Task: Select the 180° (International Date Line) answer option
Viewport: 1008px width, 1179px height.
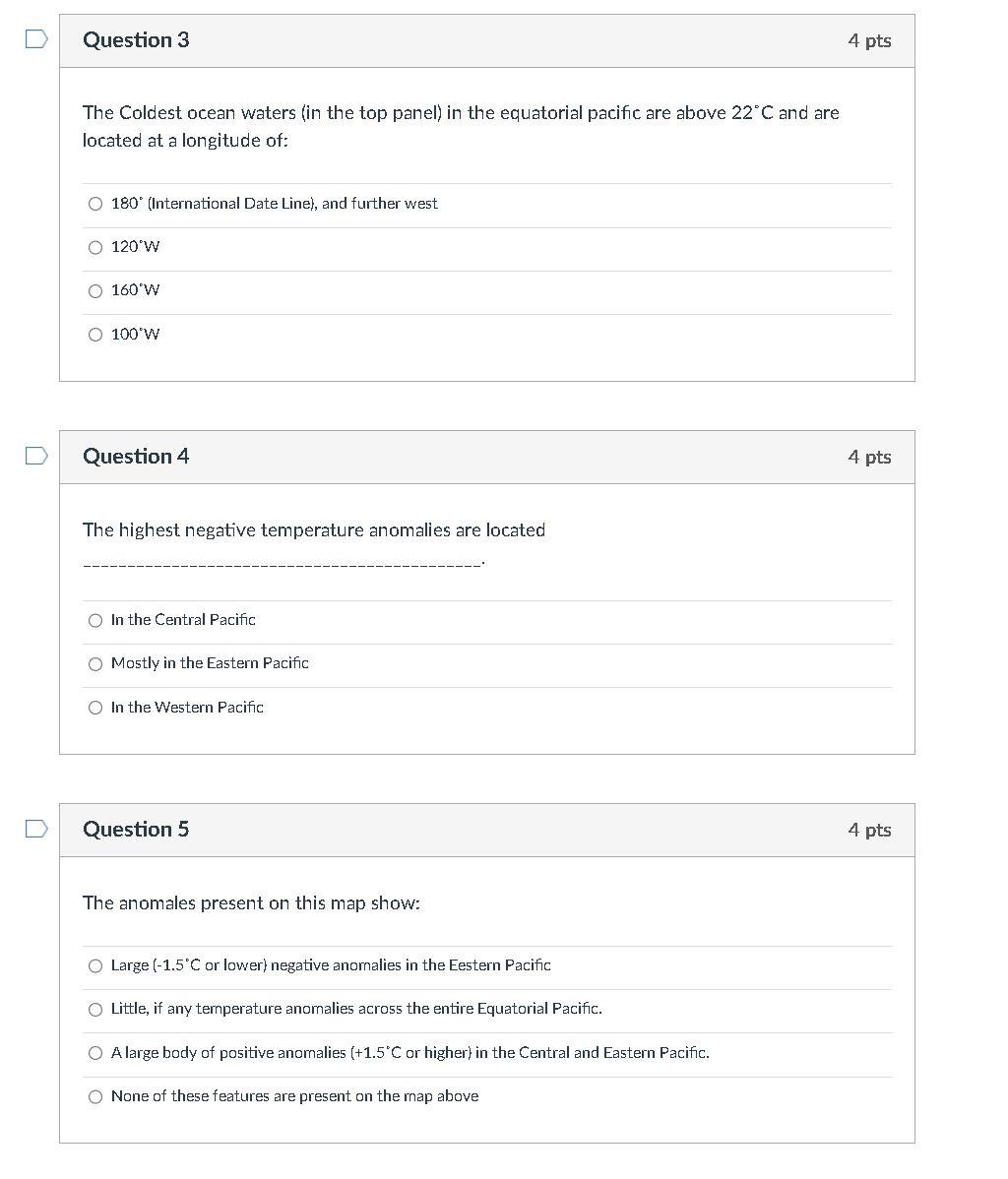Action: [95, 204]
